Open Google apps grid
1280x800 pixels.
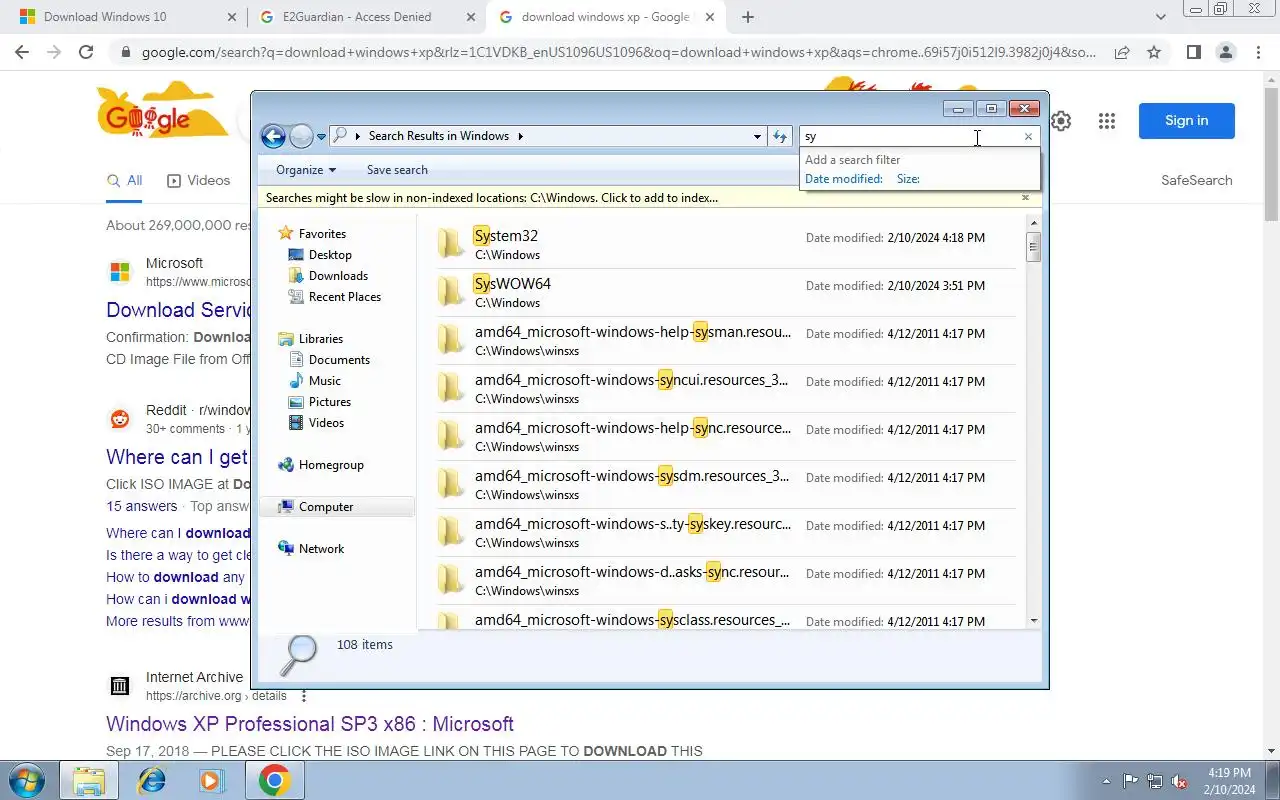click(1106, 121)
